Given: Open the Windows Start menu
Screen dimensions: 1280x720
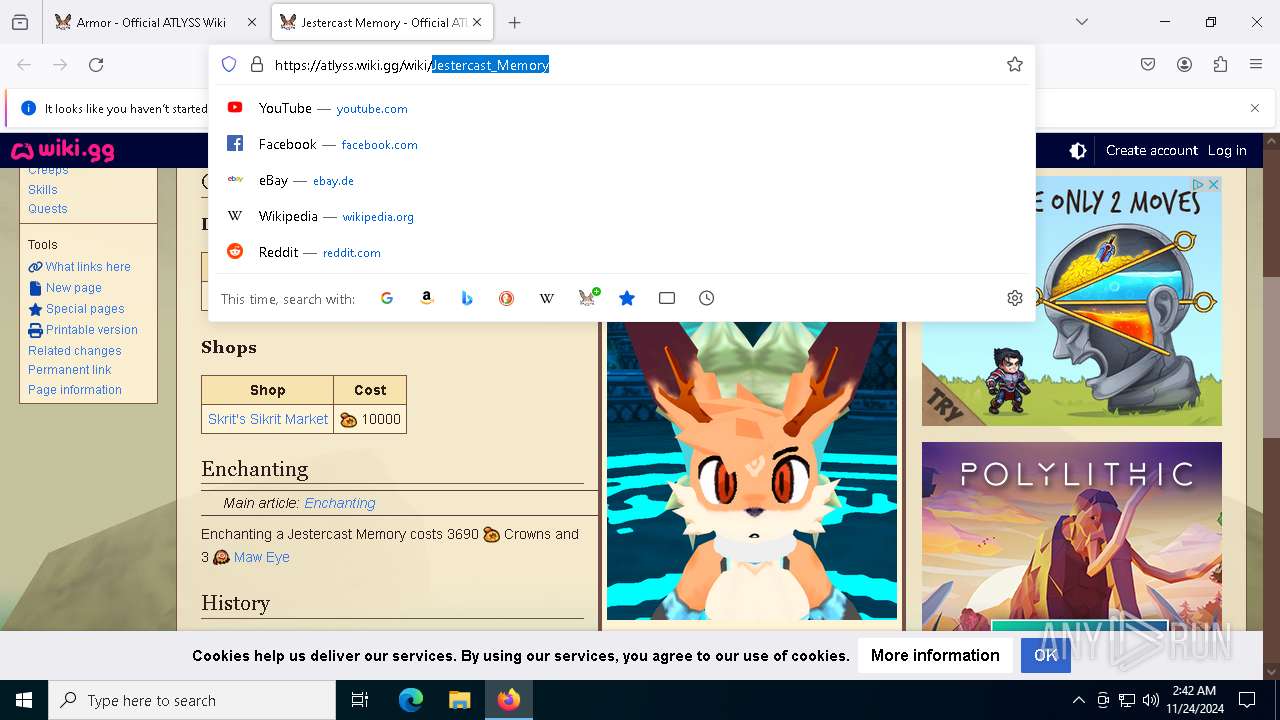Looking at the screenshot, I should pyautogui.click(x=24, y=700).
